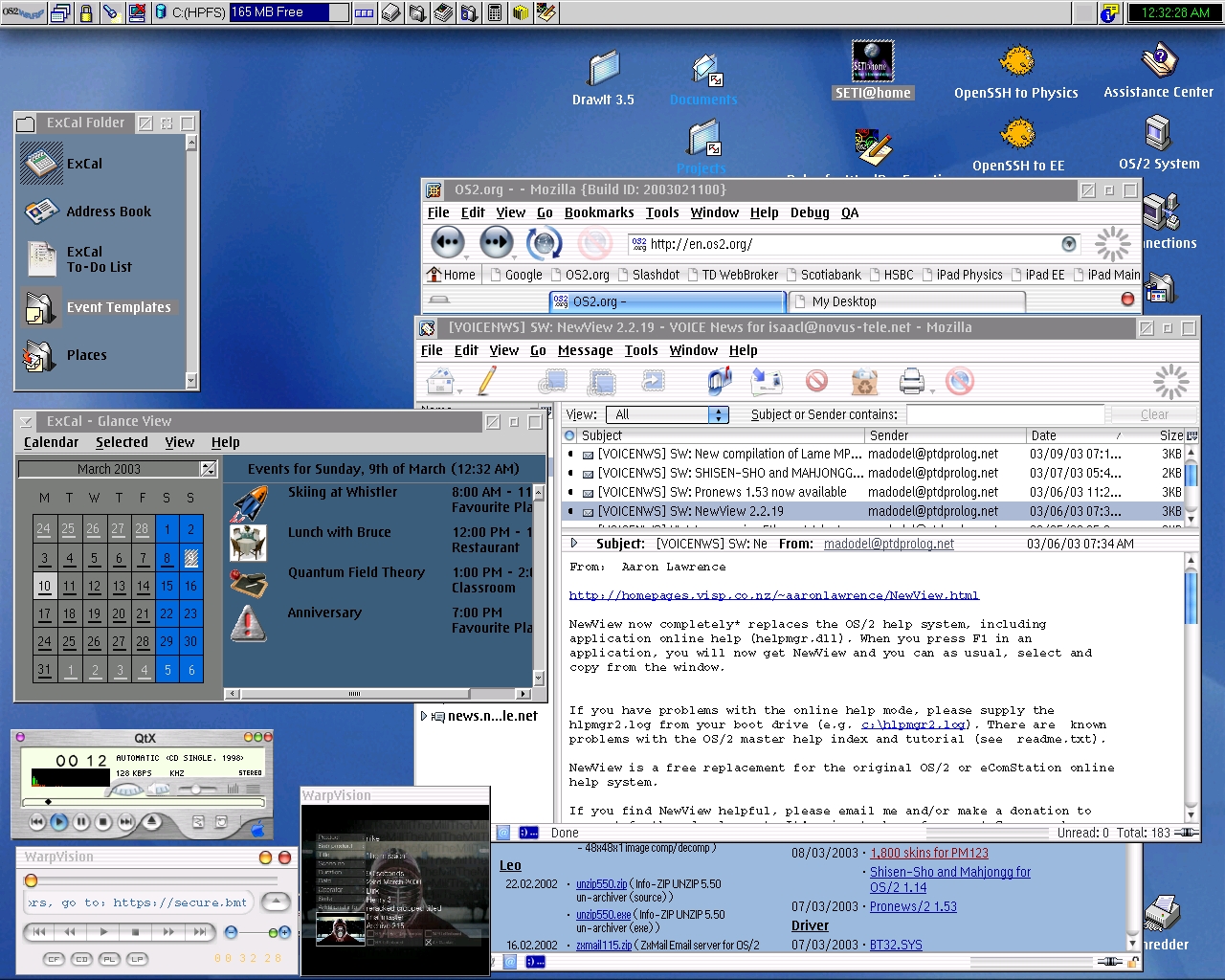Open URL history dropdown in Mozilla location bar
1225x980 pixels.
[1069, 244]
